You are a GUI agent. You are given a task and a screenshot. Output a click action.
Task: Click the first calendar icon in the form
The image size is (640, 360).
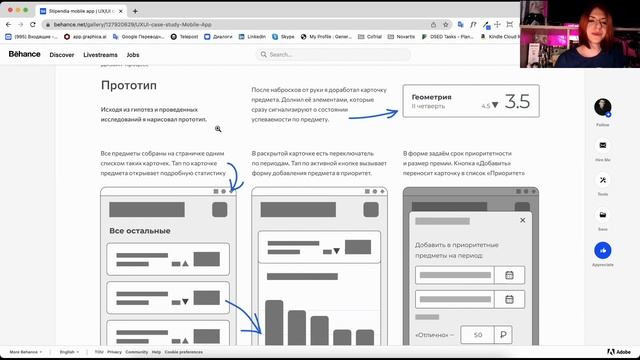pyautogui.click(x=509, y=275)
